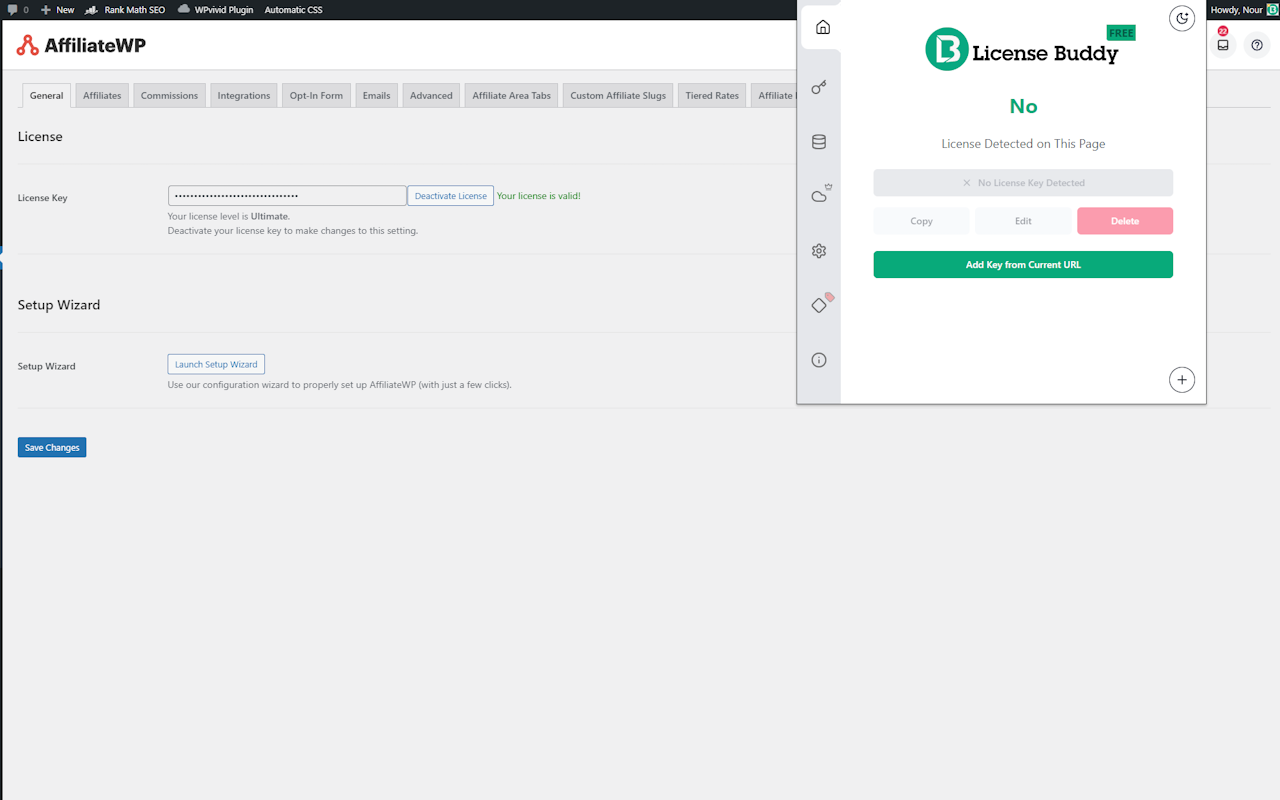
Task: Click the Delete button in License Buddy
Action: pyautogui.click(x=1125, y=221)
